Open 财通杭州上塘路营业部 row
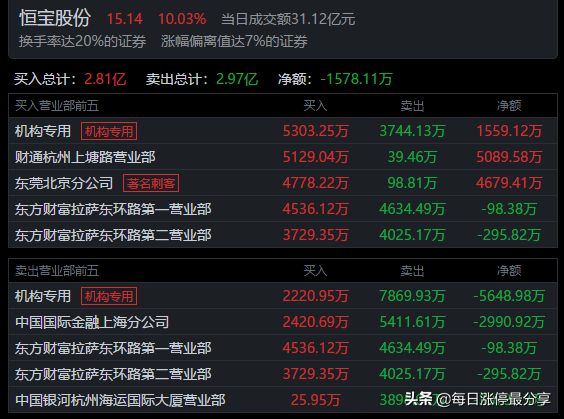The height and width of the screenshot is (419, 564). (x=283, y=157)
